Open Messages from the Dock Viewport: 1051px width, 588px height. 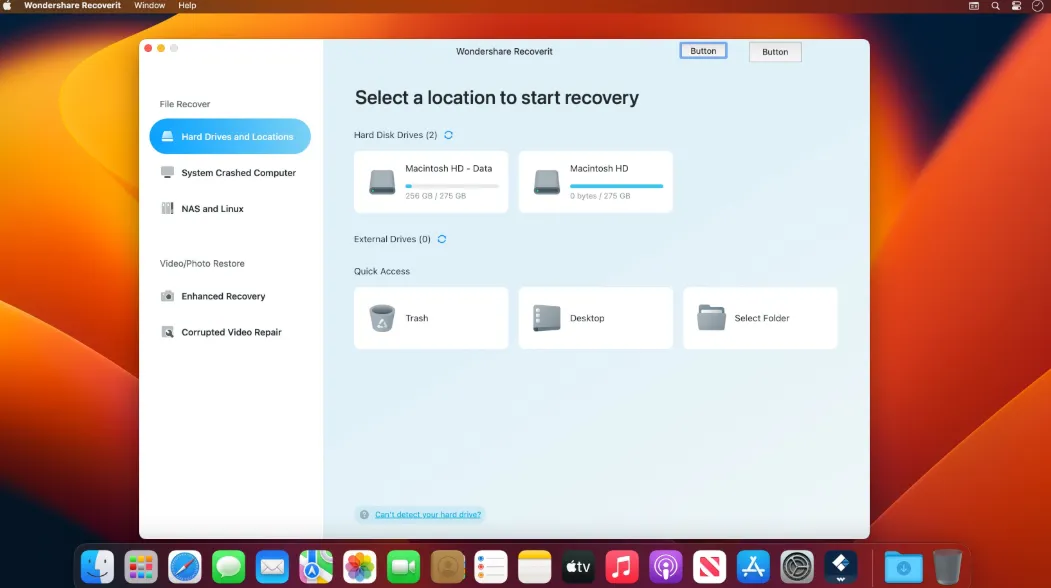tap(229, 567)
